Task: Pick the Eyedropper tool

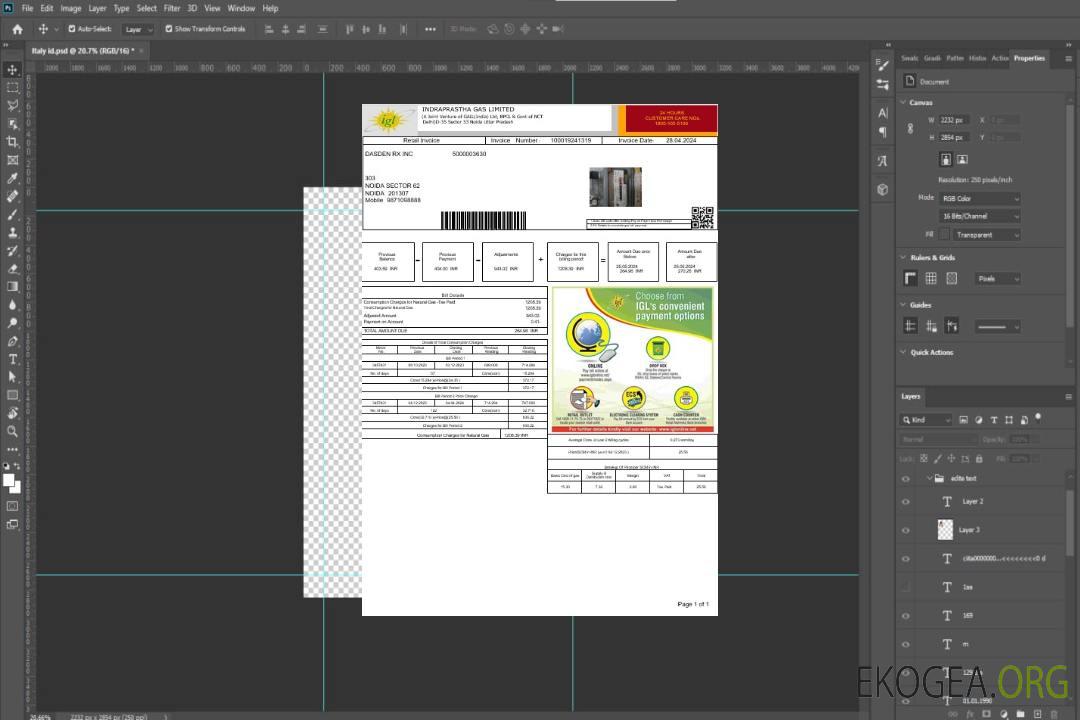Action: pyautogui.click(x=12, y=178)
